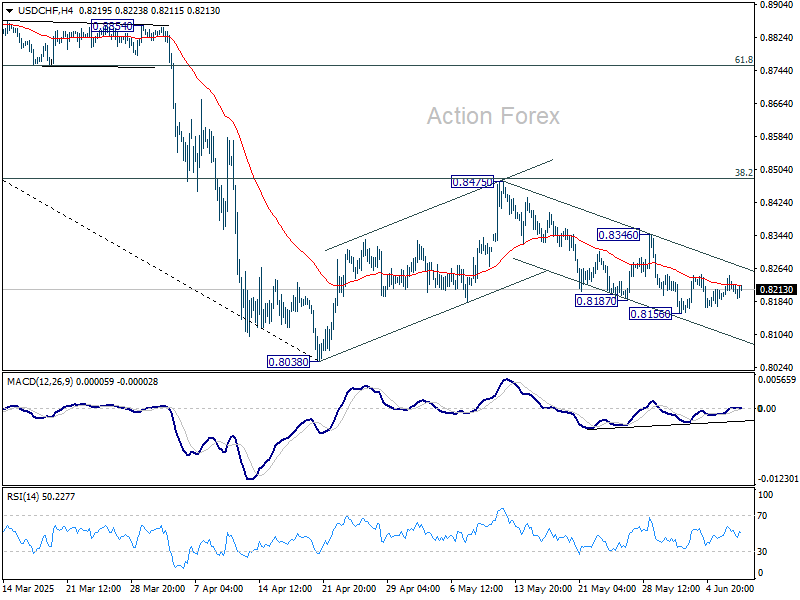Click the 28 Mar 20:00 time label

click(x=158, y=589)
